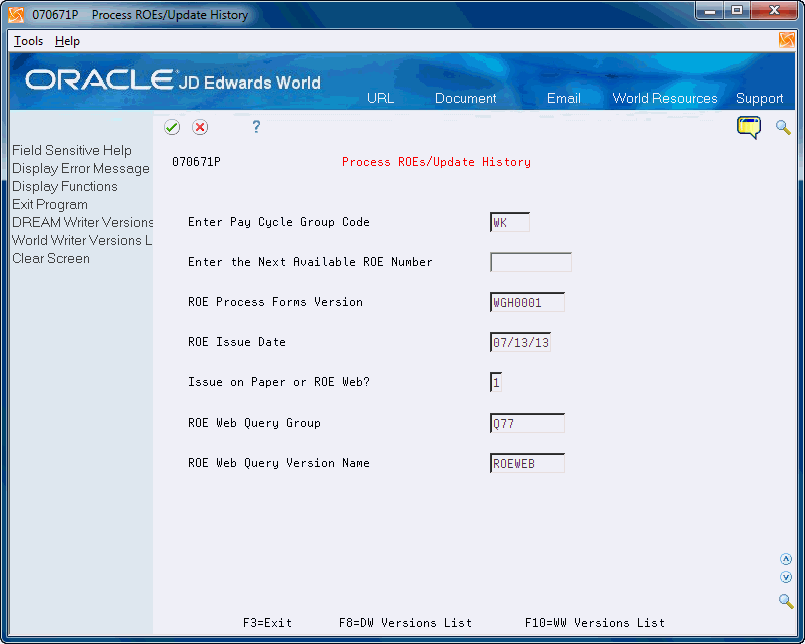Click the Issue on Paper or ROE Web? label

tap(279, 382)
